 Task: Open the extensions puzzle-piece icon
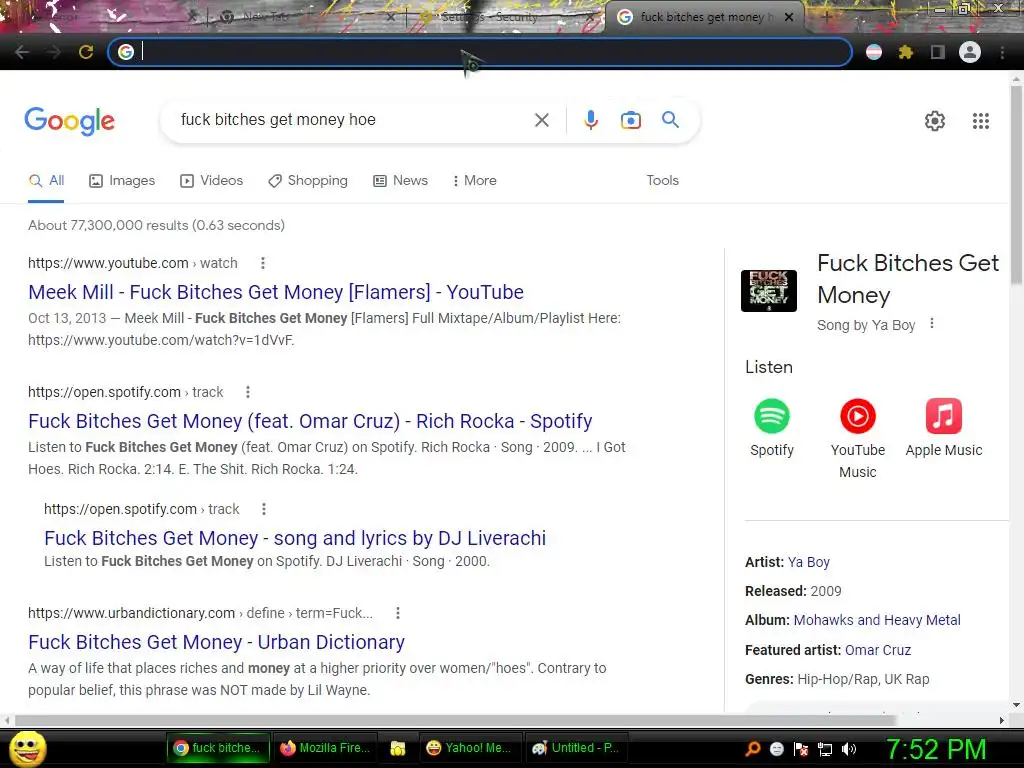[905, 52]
